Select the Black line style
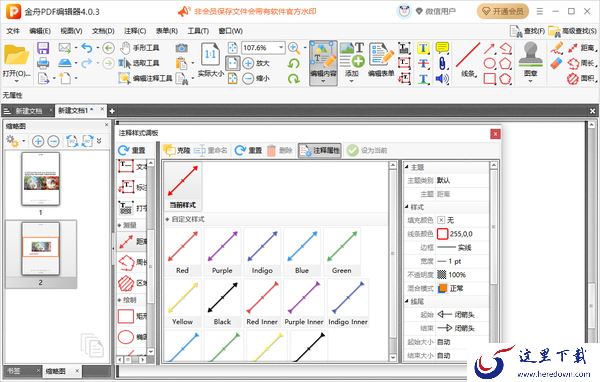This screenshot has width=600, height=382. (x=222, y=303)
